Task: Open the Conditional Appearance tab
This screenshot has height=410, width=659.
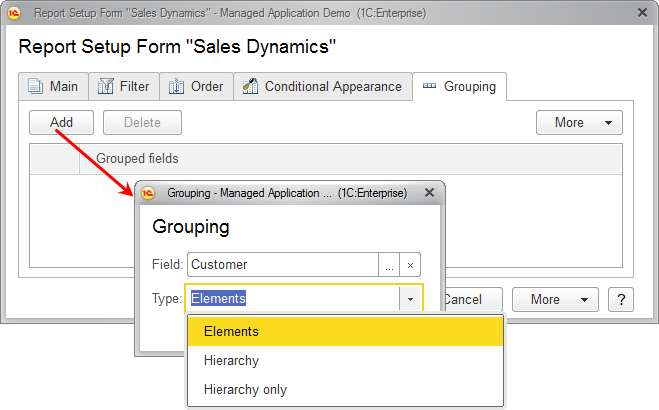Action: 323,86
